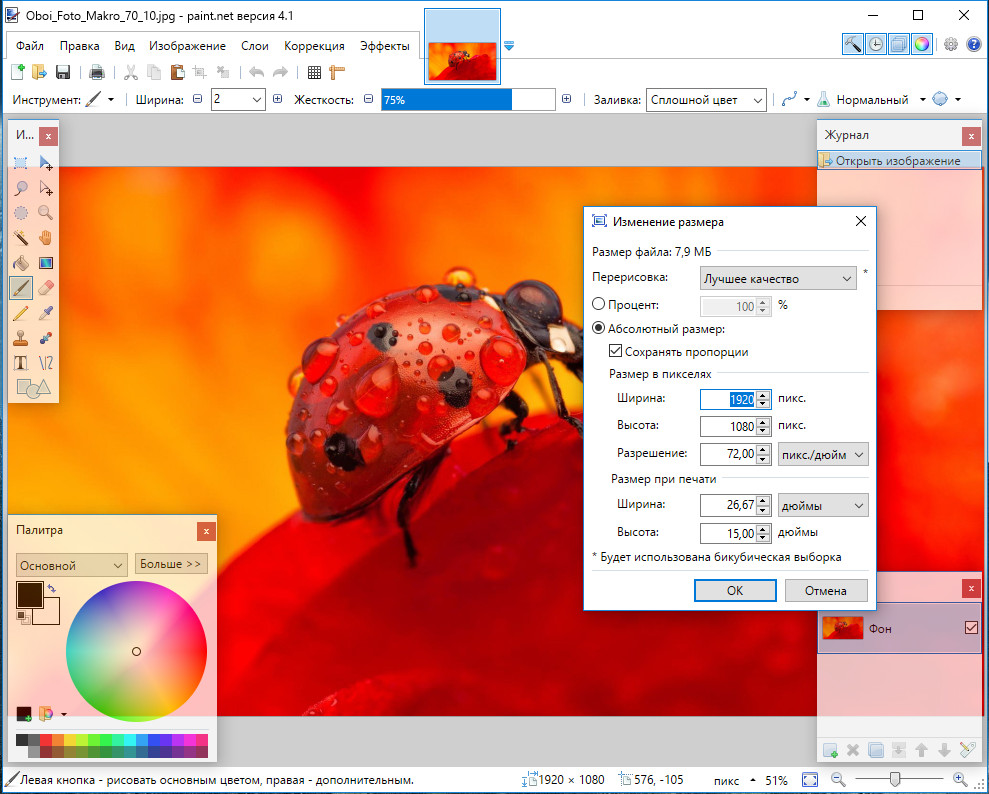Toggle the Сохранять пропорции checkbox
The width and height of the screenshot is (989, 794).
pyautogui.click(x=616, y=352)
